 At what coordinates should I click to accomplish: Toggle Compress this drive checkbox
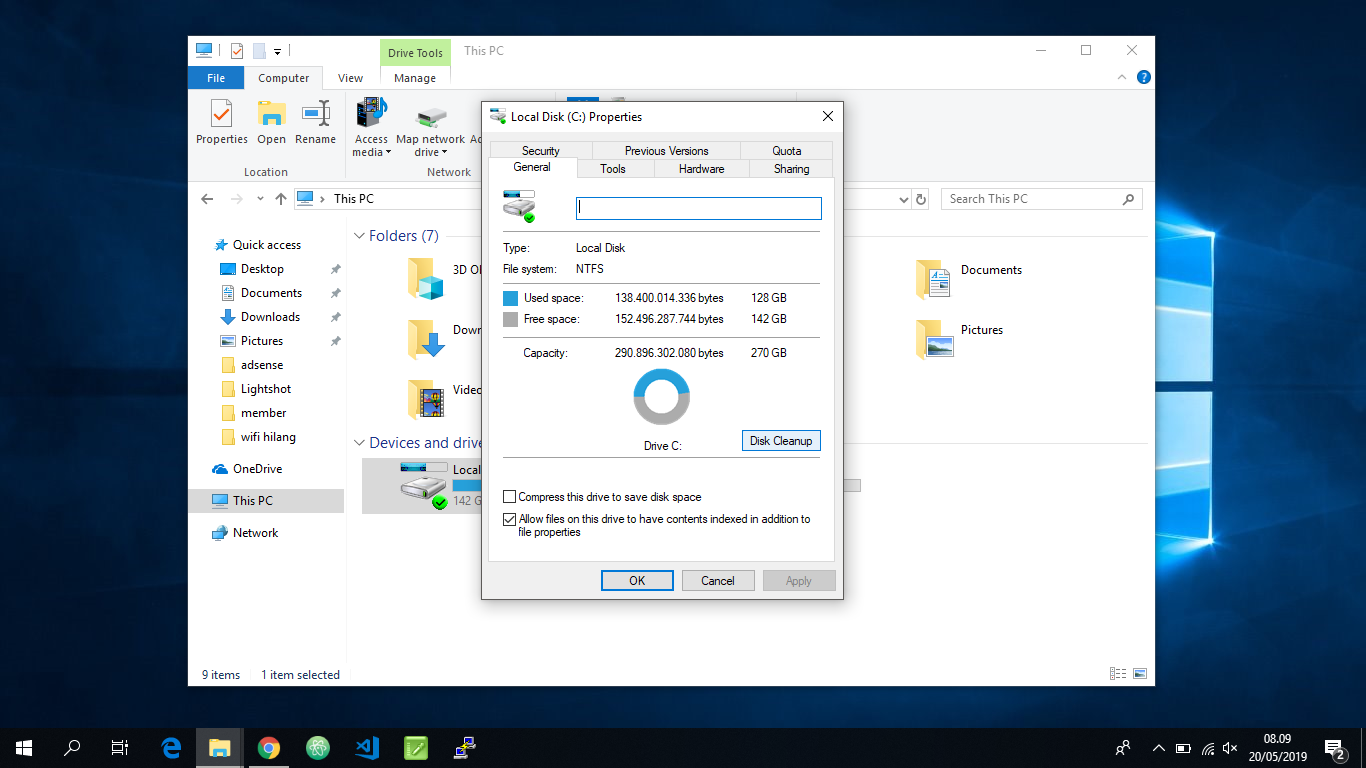(x=510, y=497)
